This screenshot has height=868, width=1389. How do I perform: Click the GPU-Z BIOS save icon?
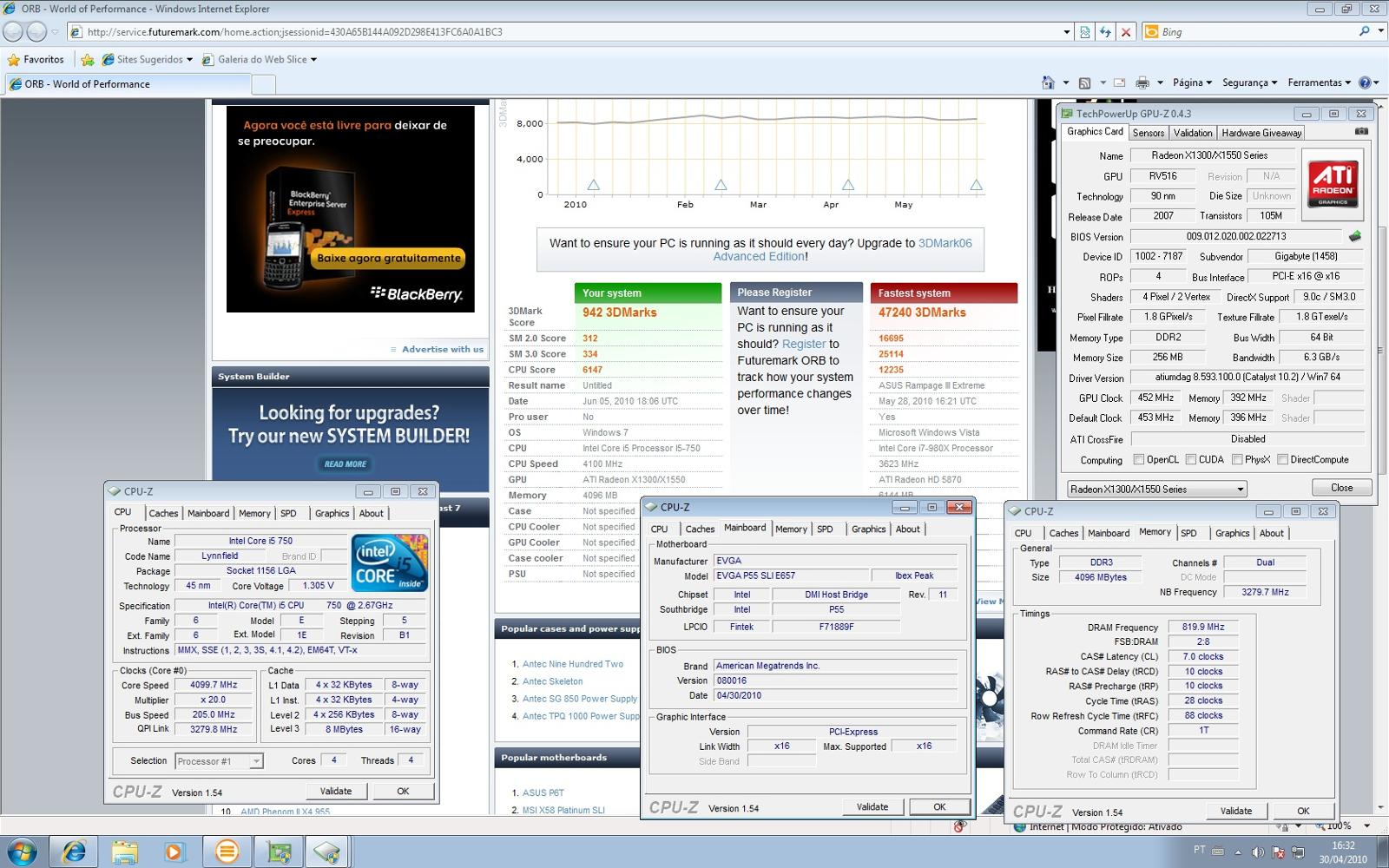tap(1355, 236)
